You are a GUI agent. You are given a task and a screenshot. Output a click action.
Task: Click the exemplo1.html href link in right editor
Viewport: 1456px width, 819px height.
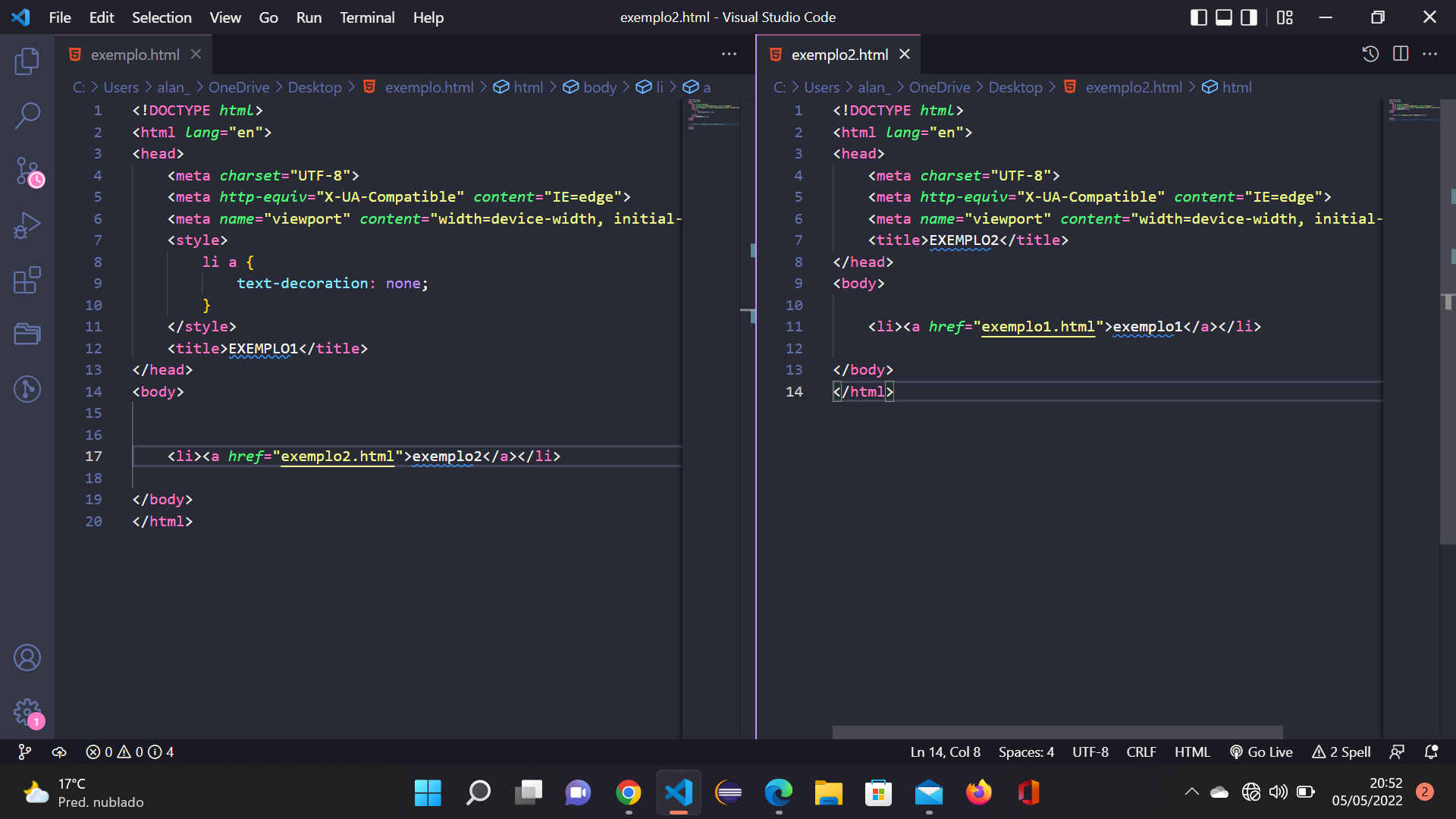[1038, 327]
